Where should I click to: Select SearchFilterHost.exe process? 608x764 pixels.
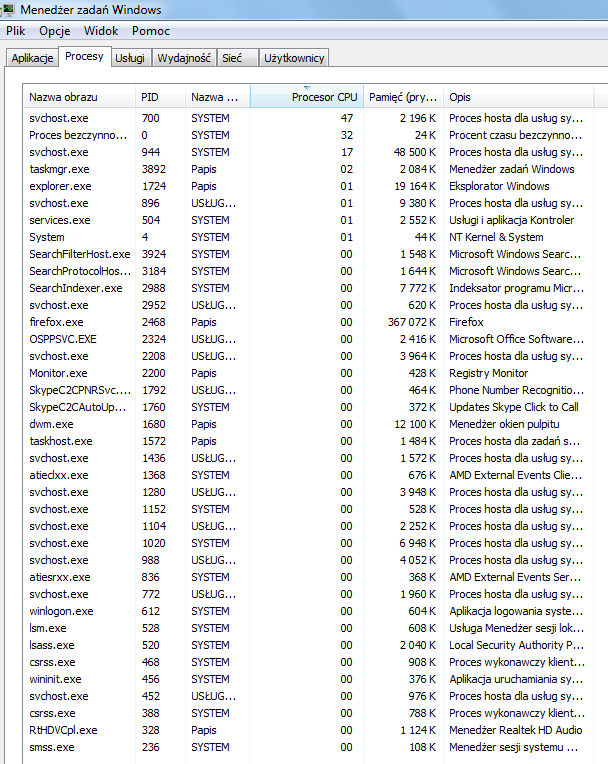click(308, 254)
